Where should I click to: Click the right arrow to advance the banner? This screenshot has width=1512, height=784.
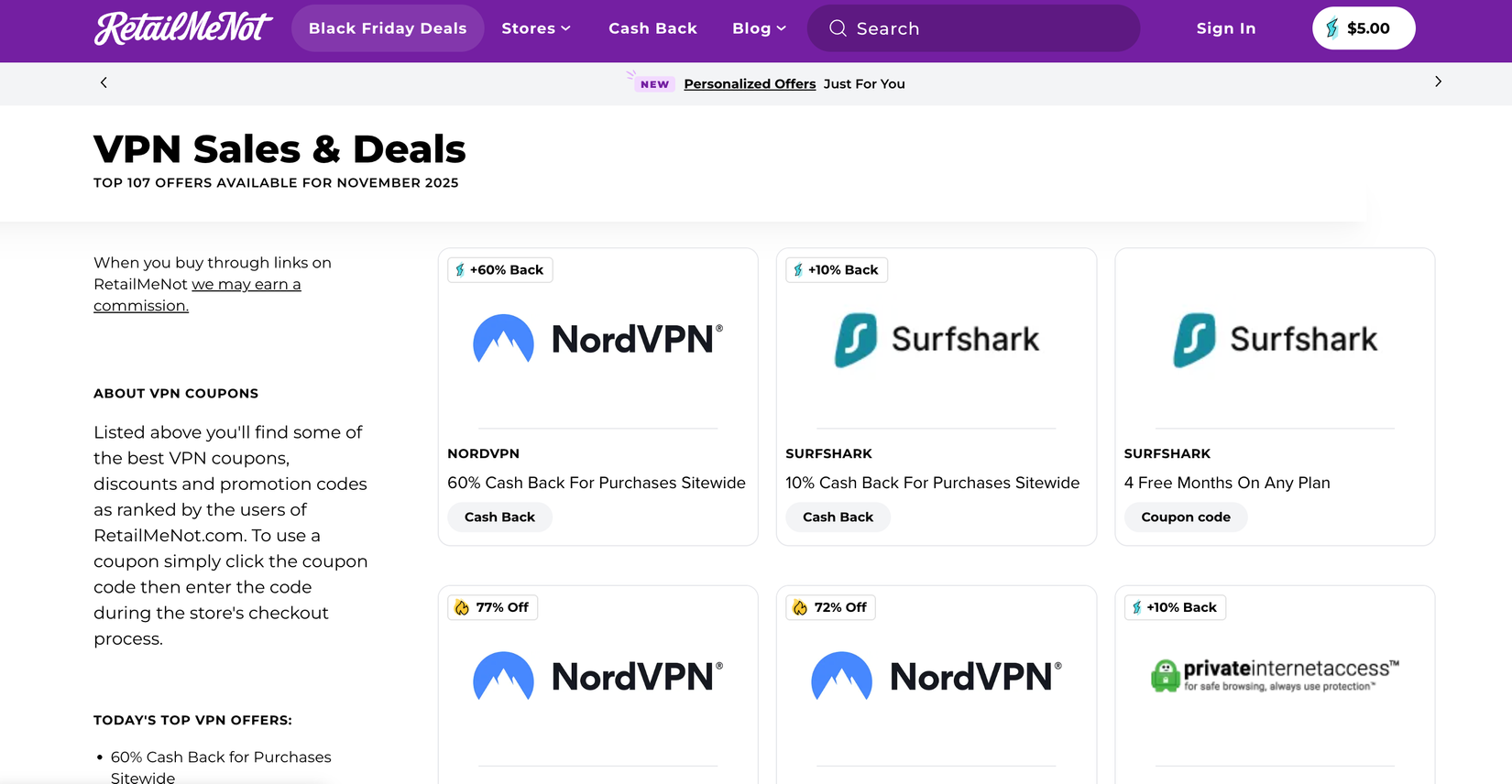point(1438,82)
